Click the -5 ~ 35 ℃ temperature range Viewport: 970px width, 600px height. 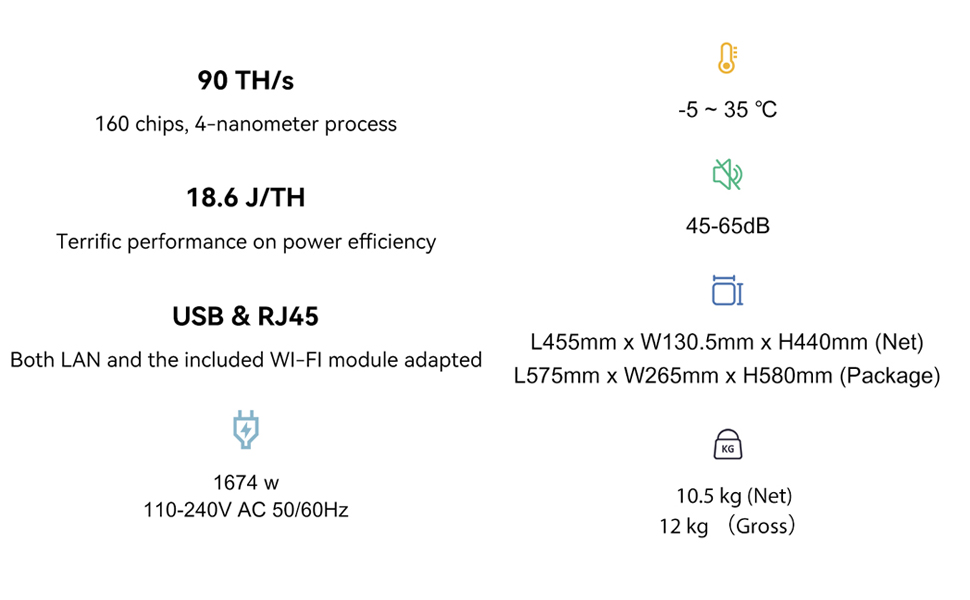point(727,110)
